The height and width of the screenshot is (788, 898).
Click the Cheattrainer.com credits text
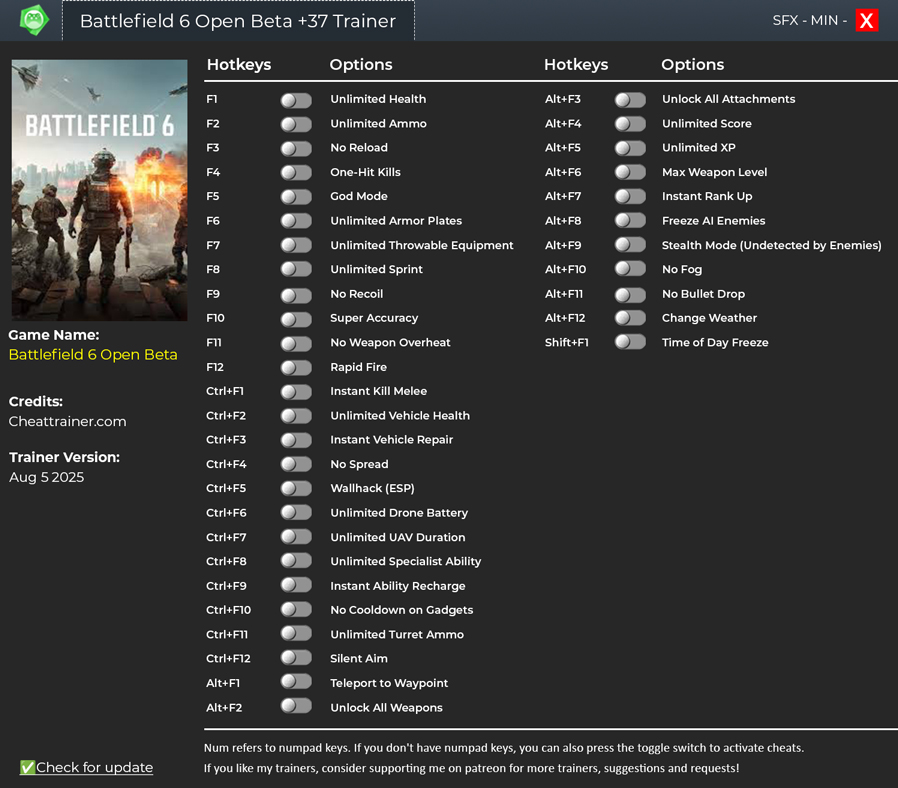tap(68, 421)
